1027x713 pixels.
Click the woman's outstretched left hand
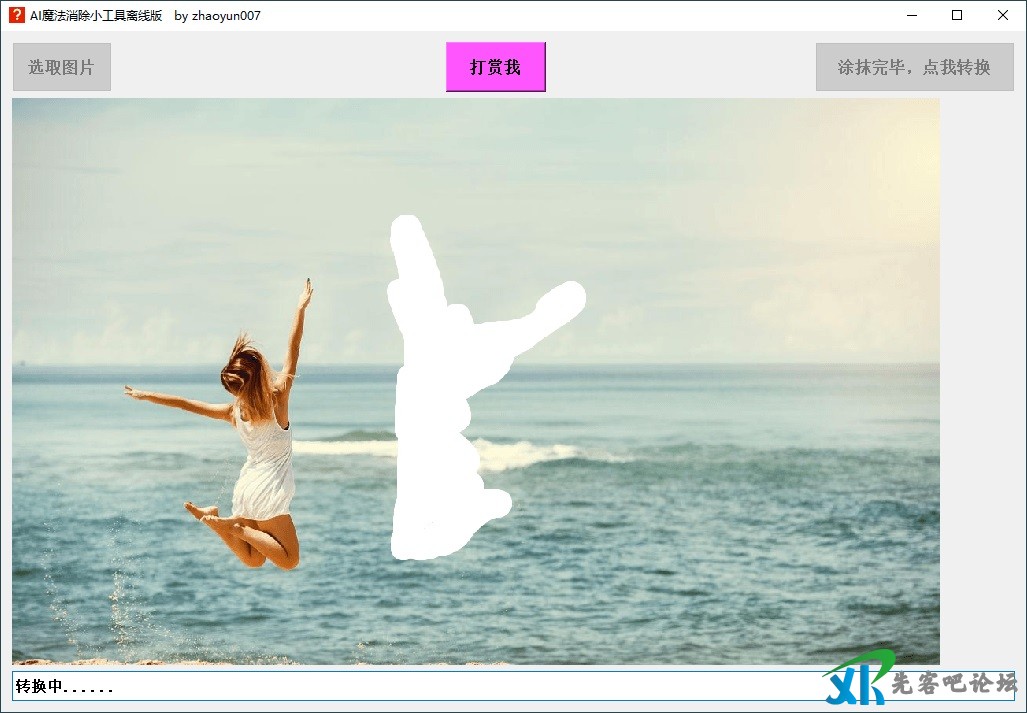tap(133, 392)
